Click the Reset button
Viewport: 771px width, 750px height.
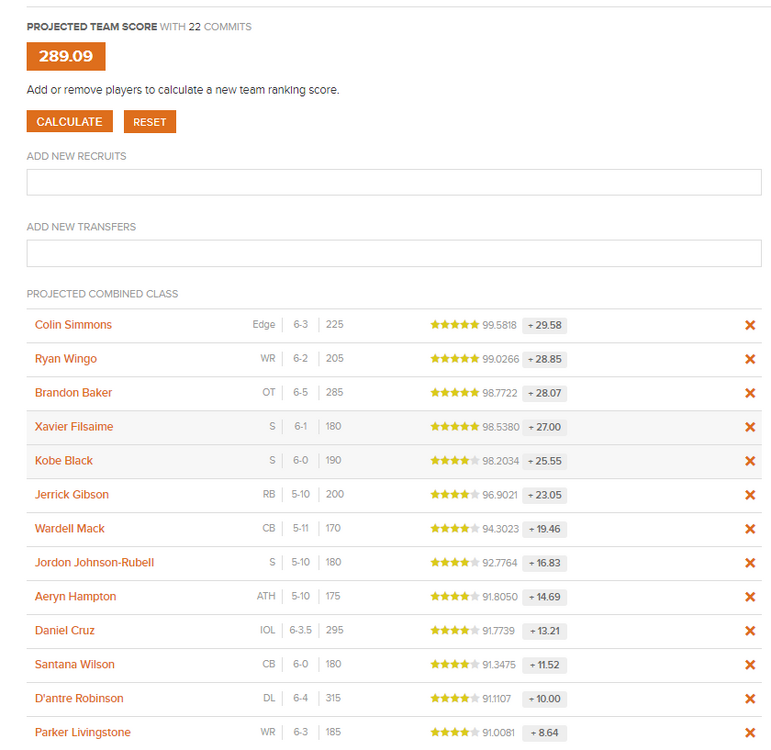coord(150,122)
